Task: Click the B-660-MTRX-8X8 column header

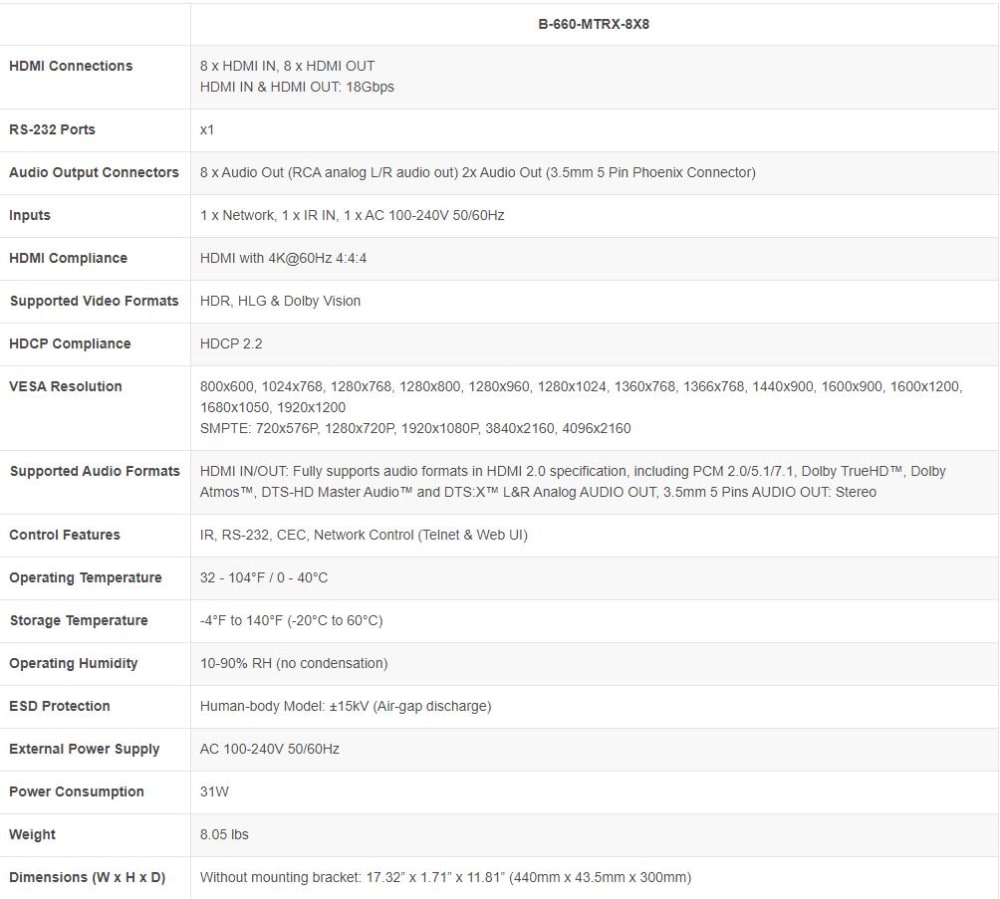Action: click(594, 24)
